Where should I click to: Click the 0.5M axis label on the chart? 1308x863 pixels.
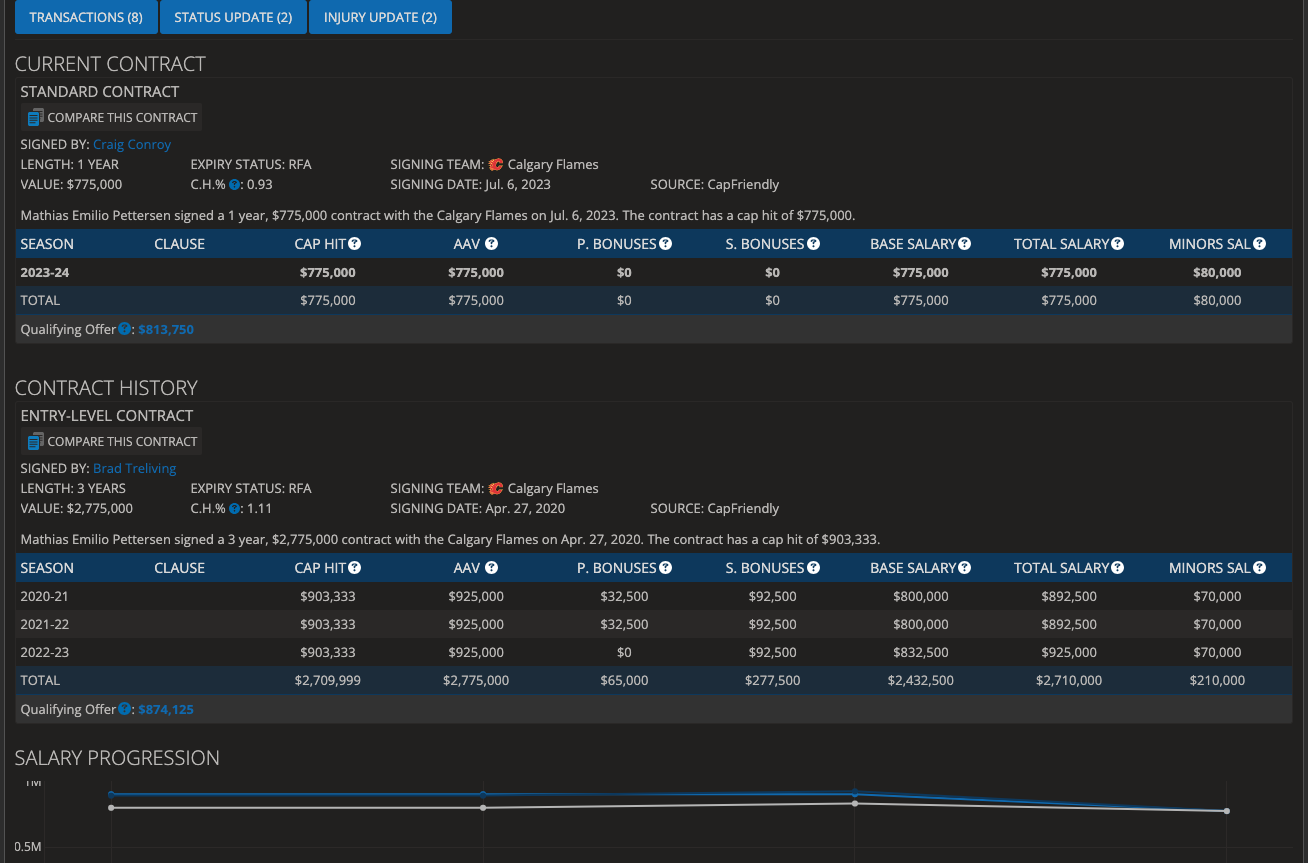[28, 847]
